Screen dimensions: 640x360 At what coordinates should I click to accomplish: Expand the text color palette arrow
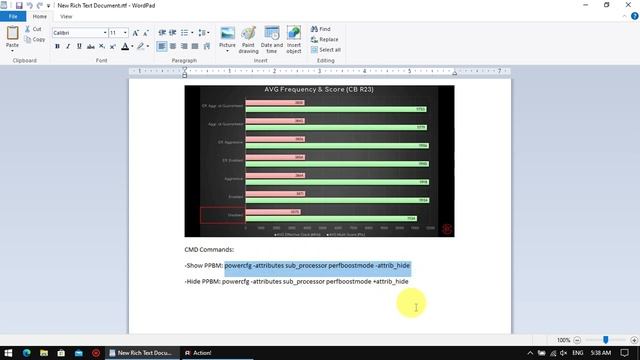click(x=132, y=46)
